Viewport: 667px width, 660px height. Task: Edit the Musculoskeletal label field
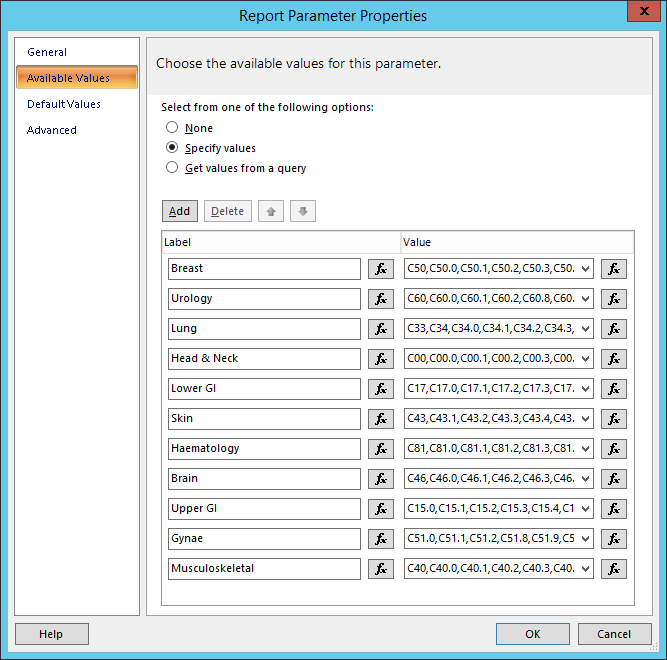[264, 569]
